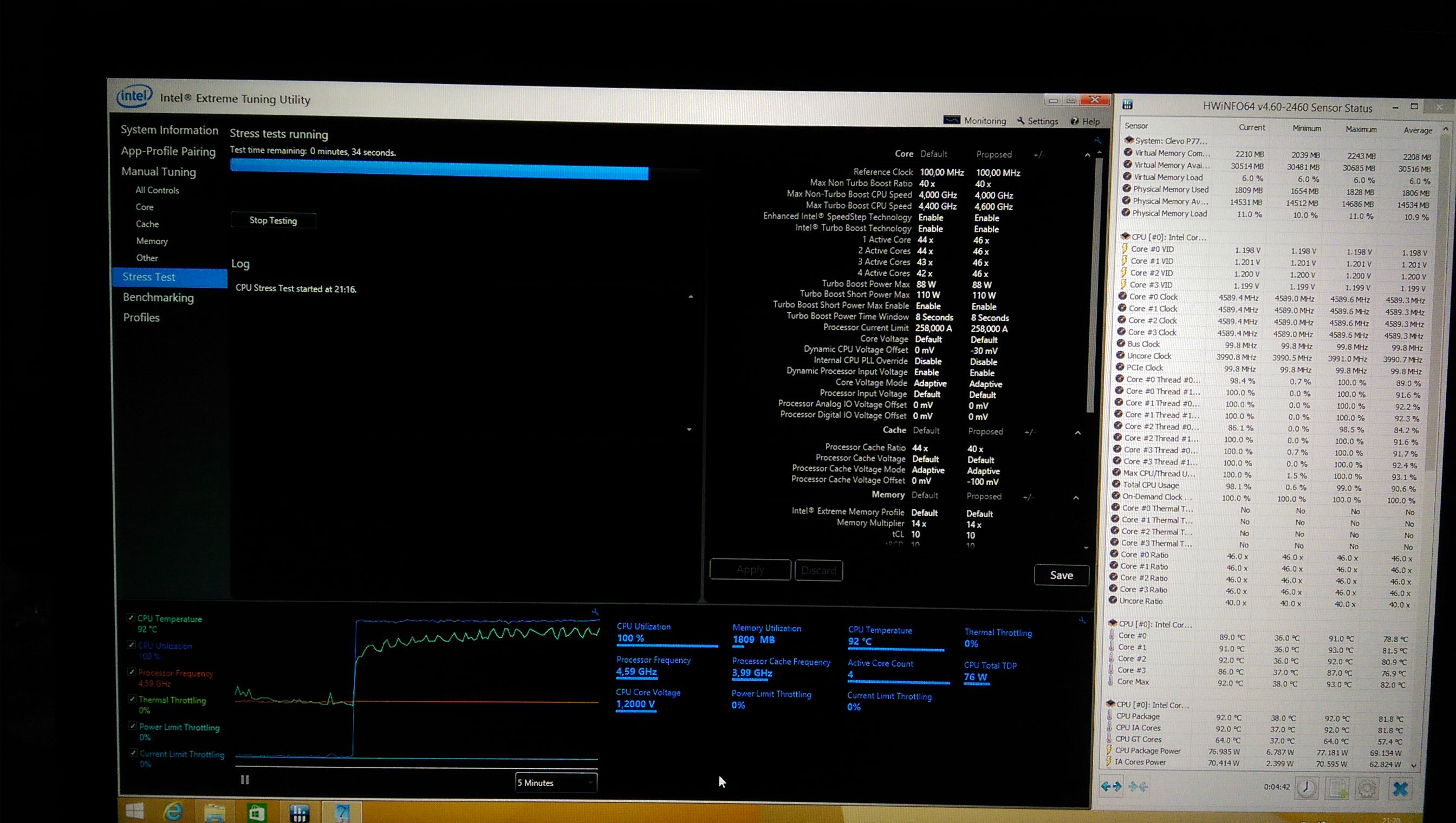Click the Apply button
Screen dimensions: 1456x823
[750, 570]
